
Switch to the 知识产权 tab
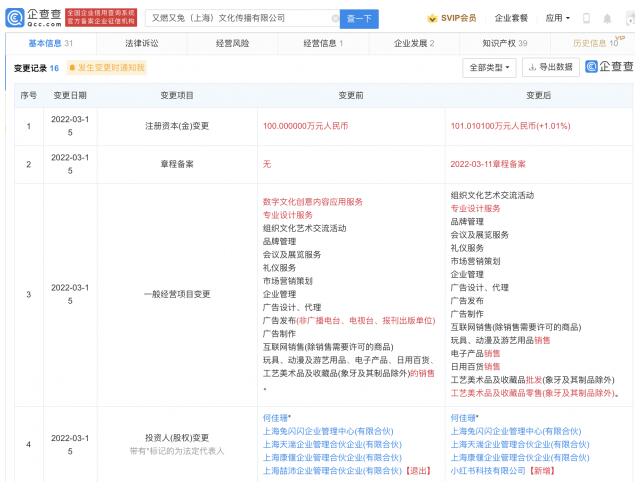[x=505, y=43]
